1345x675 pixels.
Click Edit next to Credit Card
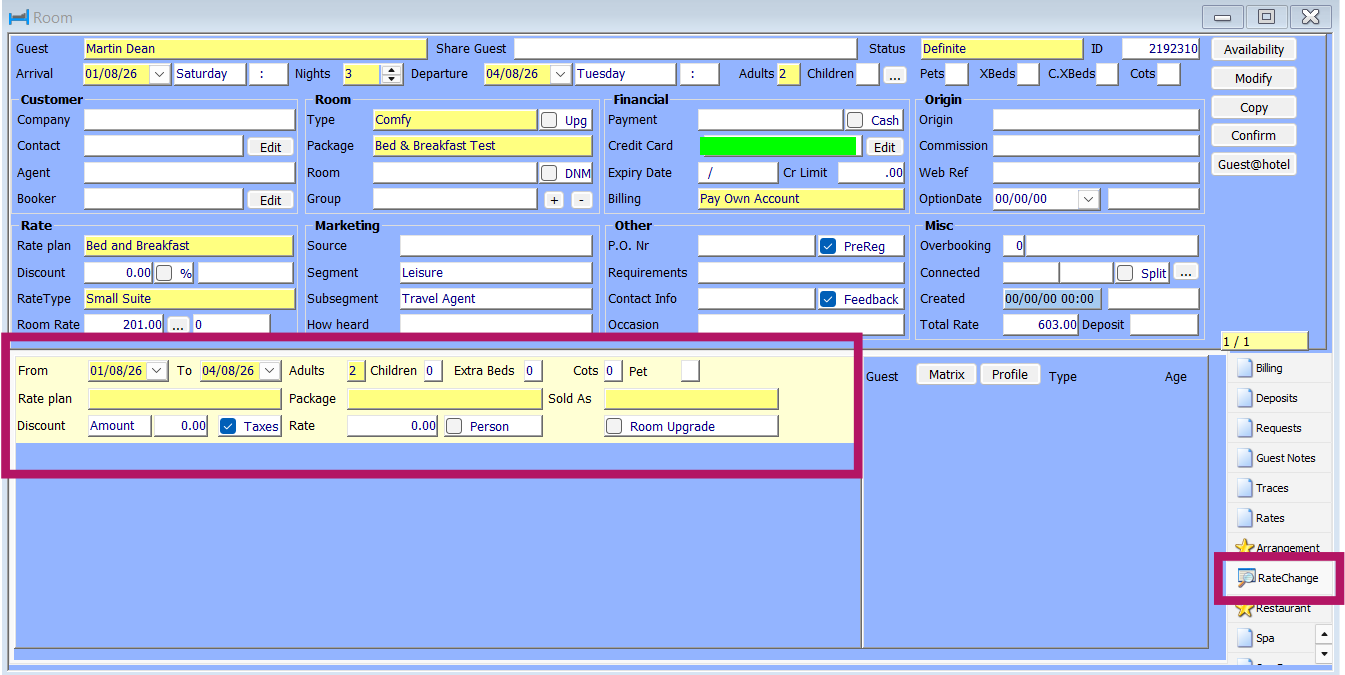pyautogui.click(x=884, y=147)
